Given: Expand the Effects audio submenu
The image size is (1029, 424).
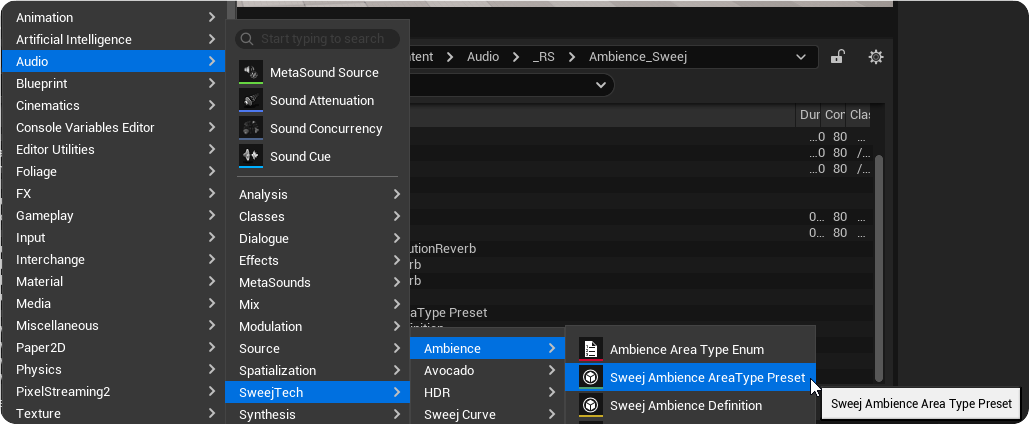Looking at the screenshot, I should (318, 261).
